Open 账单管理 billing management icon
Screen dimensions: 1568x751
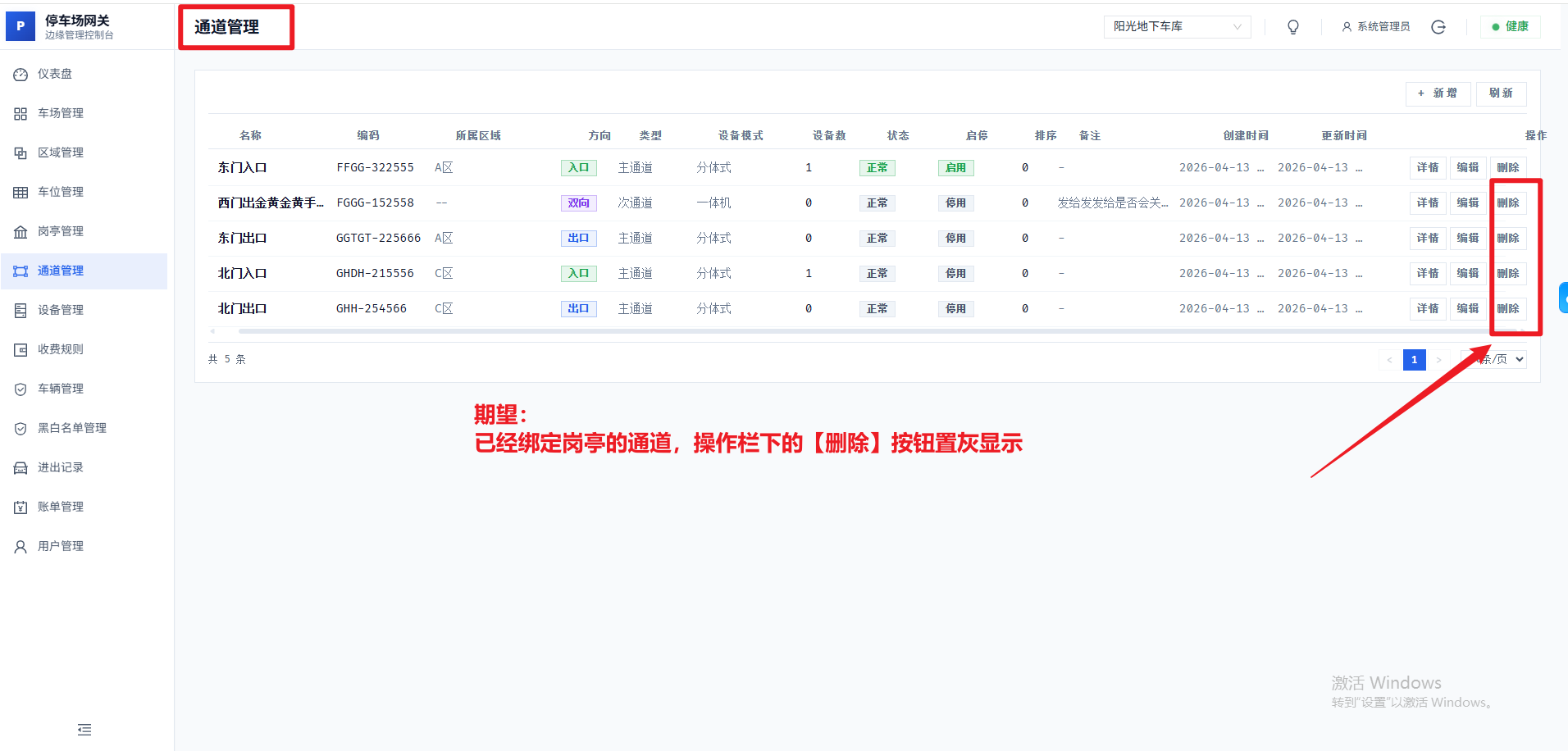[20, 506]
